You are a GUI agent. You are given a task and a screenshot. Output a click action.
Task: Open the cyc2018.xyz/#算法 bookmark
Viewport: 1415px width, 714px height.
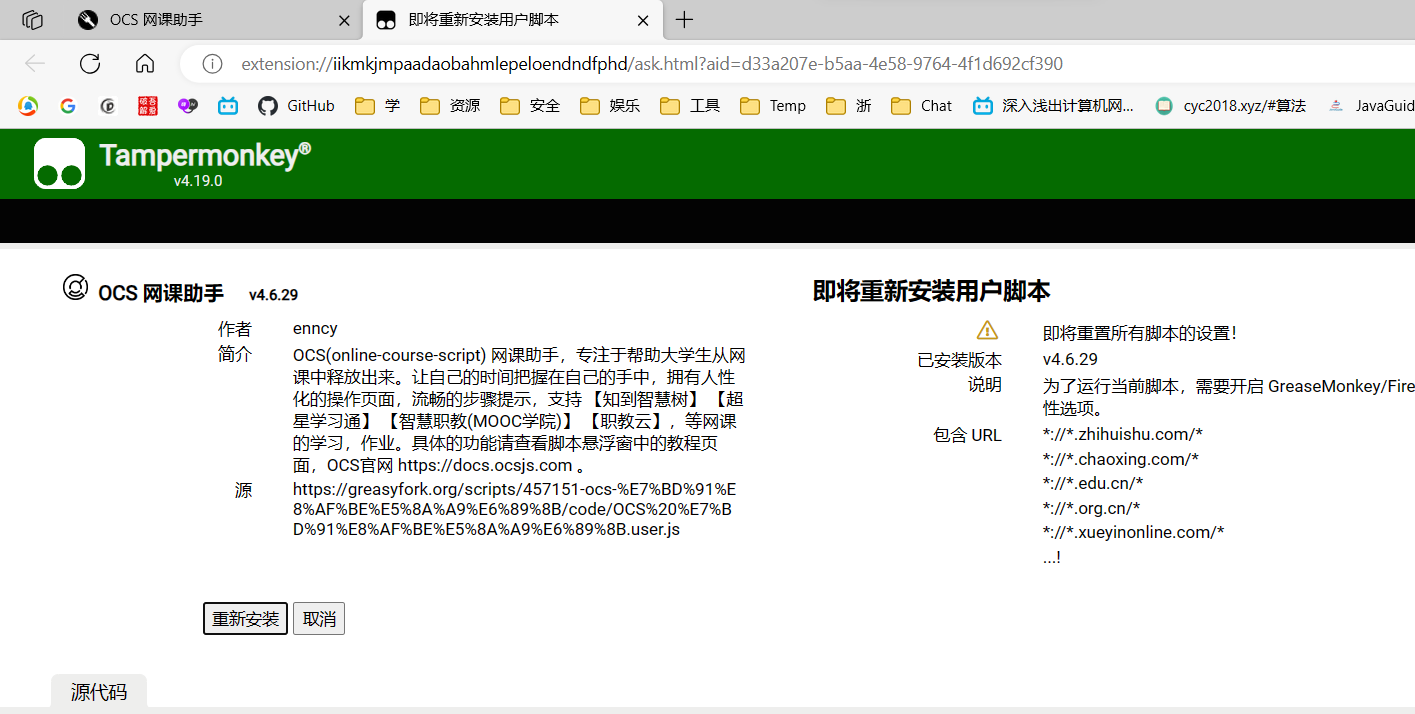(1230, 106)
